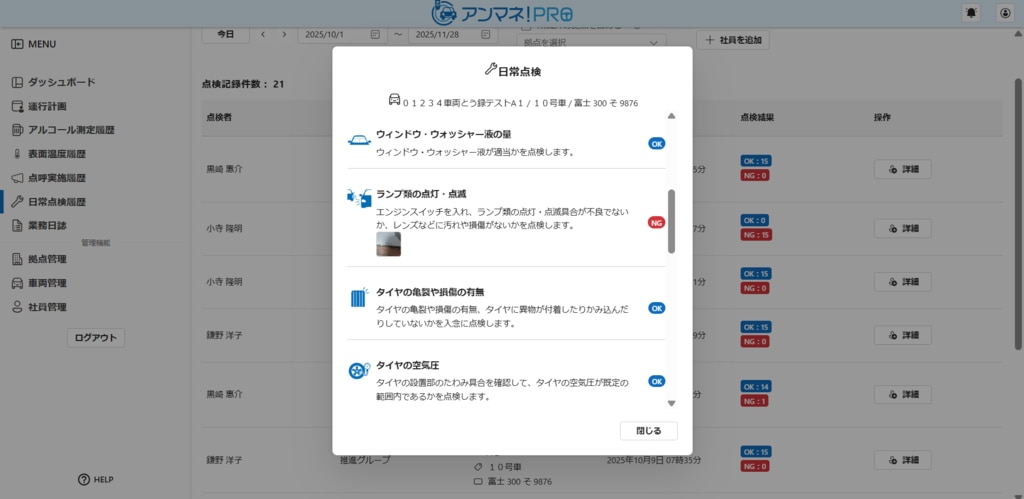Click the tire crack inspection icon

point(359,298)
